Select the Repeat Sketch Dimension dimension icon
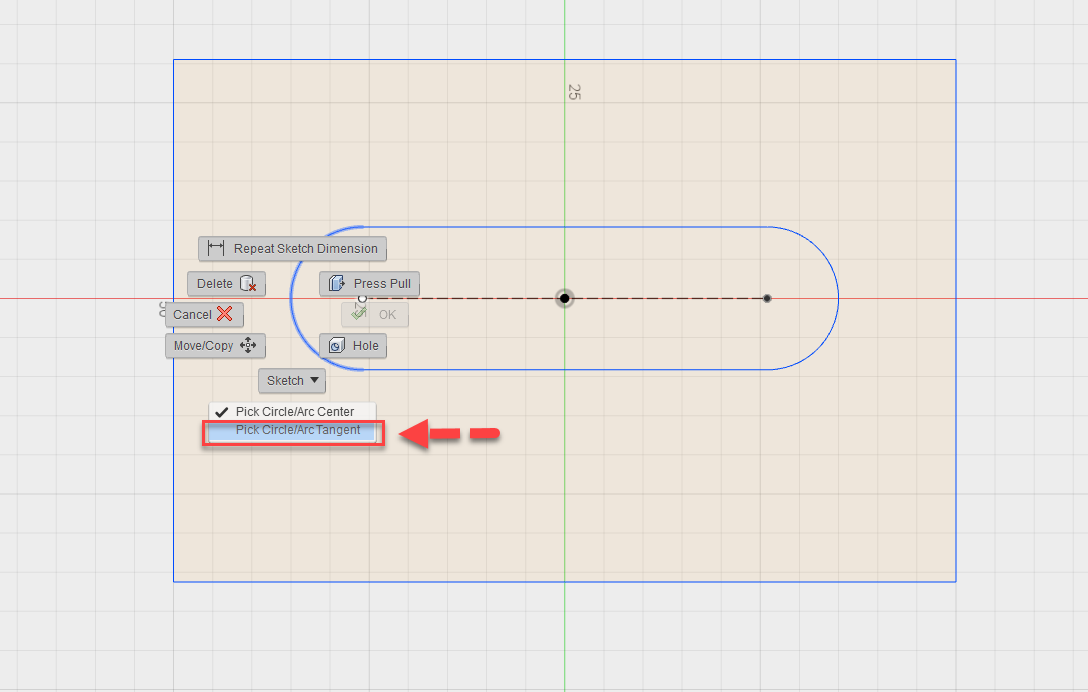Viewport: 1088px width, 692px height. 217,248
